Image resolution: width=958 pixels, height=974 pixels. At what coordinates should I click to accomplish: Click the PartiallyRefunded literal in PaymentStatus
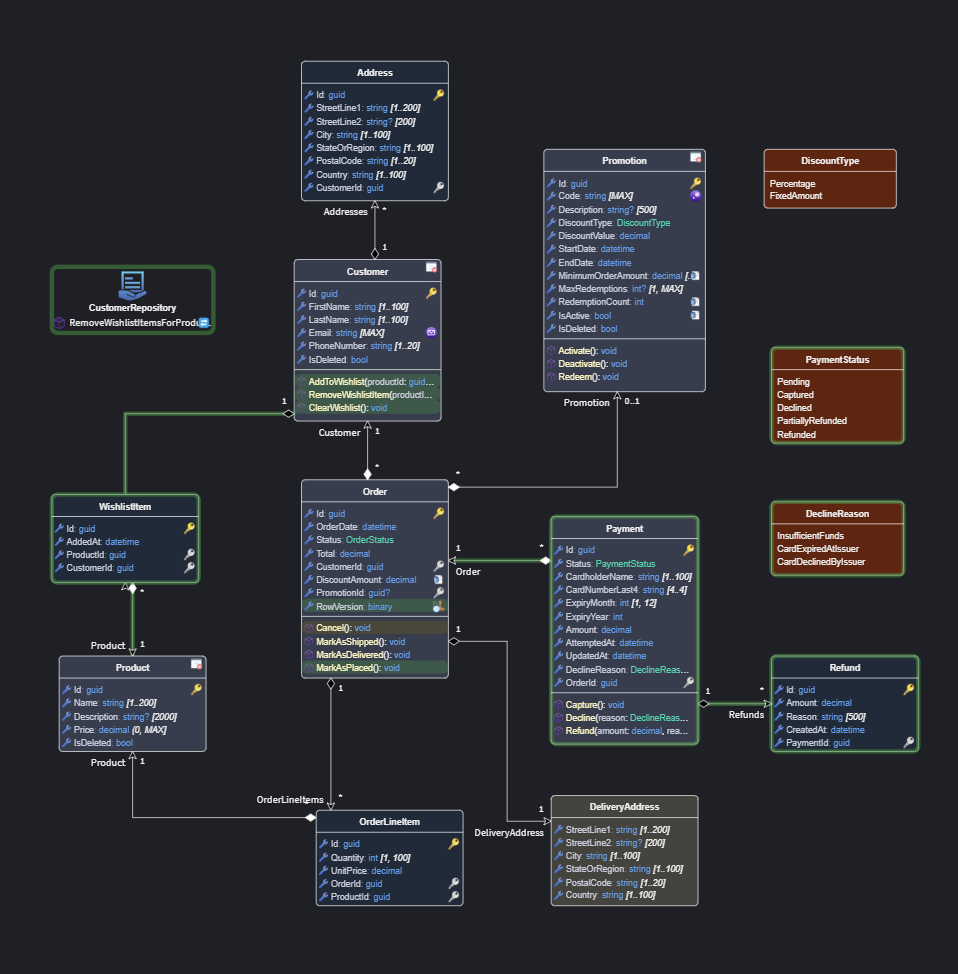(x=811, y=421)
